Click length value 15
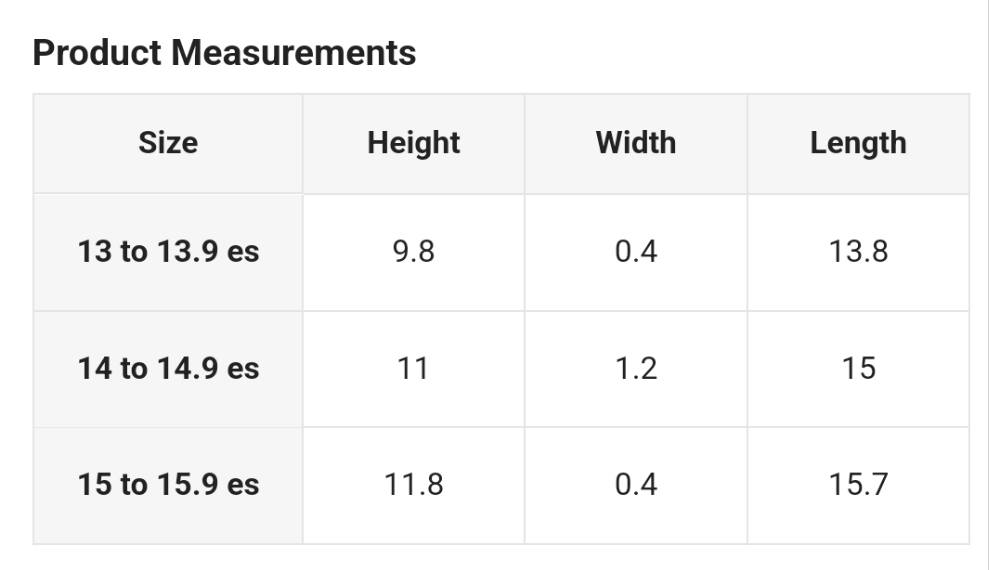Screen dimensions: 989x570 (x=857, y=368)
